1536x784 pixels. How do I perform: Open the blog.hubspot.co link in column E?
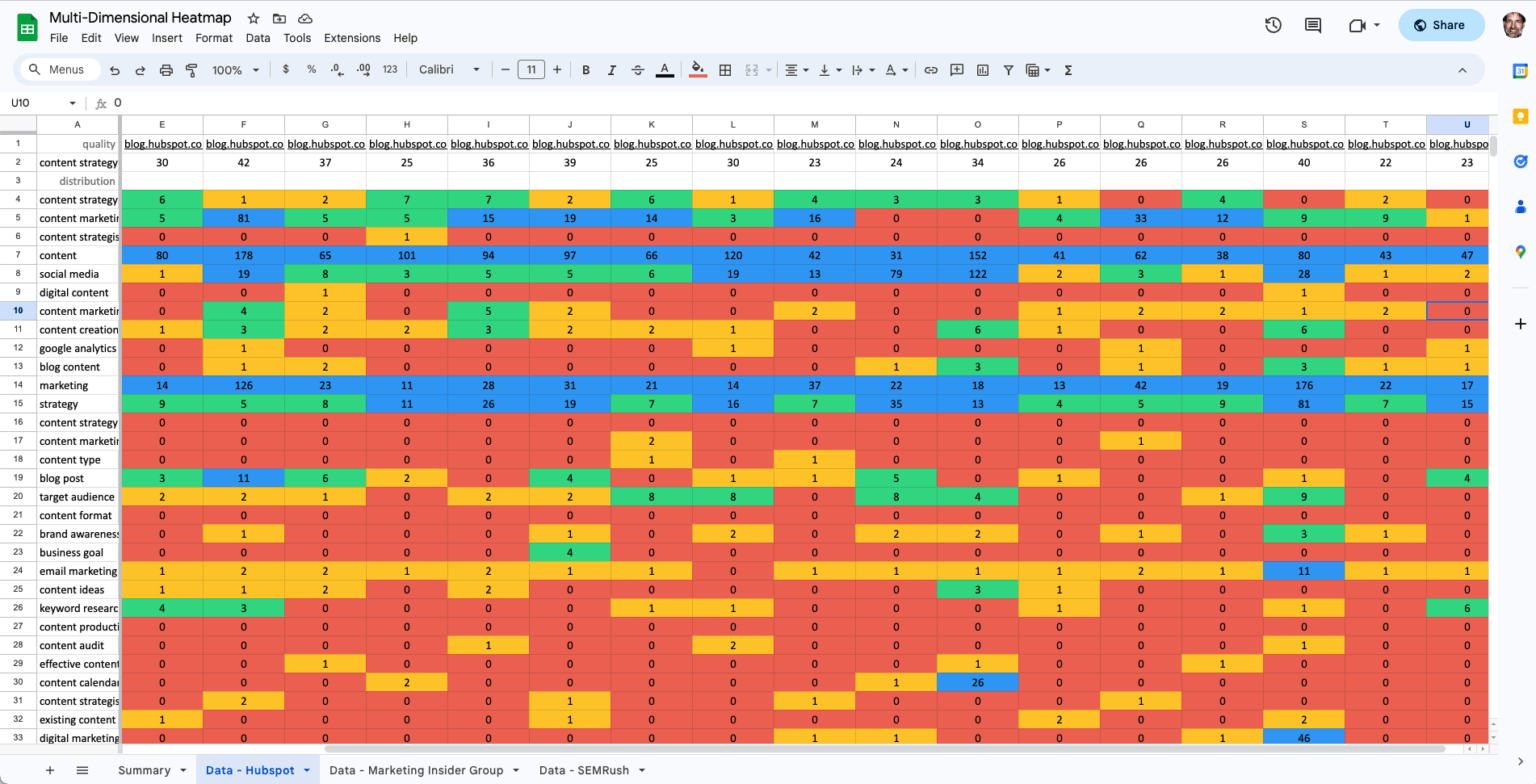[x=162, y=143]
